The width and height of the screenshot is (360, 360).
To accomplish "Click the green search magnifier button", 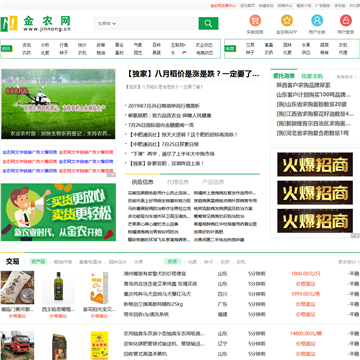I will tap(208, 23).
